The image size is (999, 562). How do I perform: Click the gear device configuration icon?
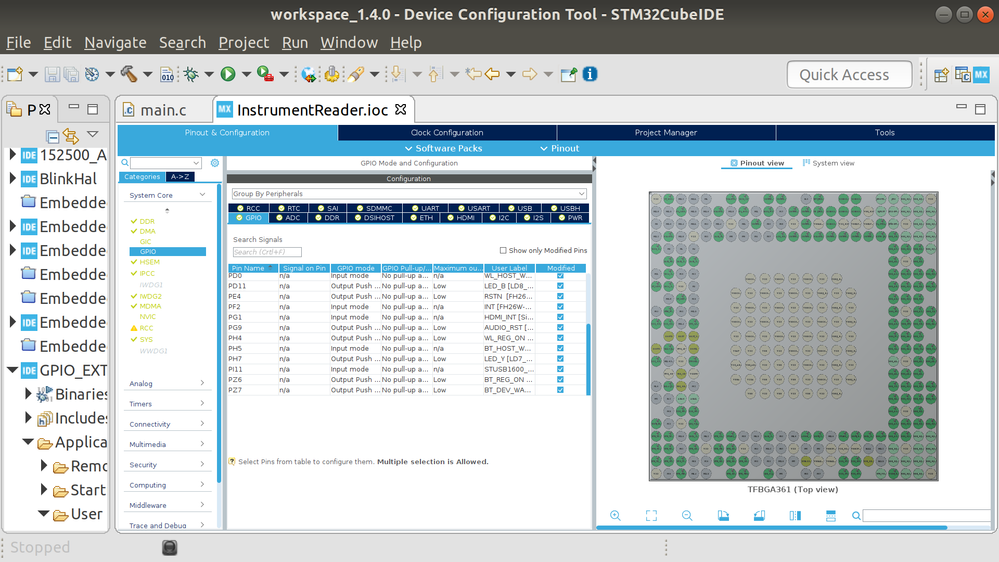(x=331, y=75)
